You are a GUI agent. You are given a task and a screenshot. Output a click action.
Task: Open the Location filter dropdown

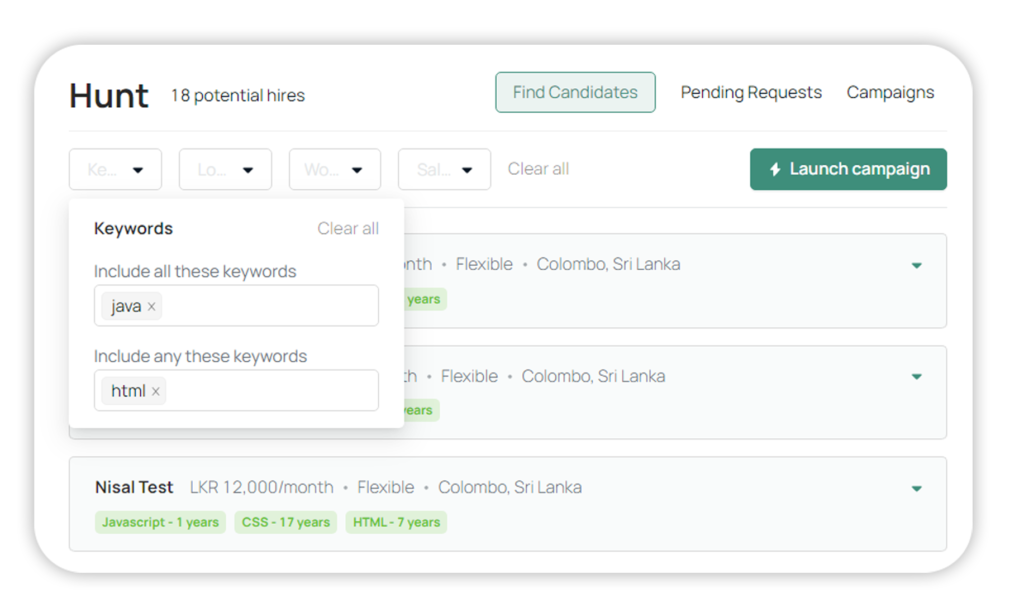225,169
